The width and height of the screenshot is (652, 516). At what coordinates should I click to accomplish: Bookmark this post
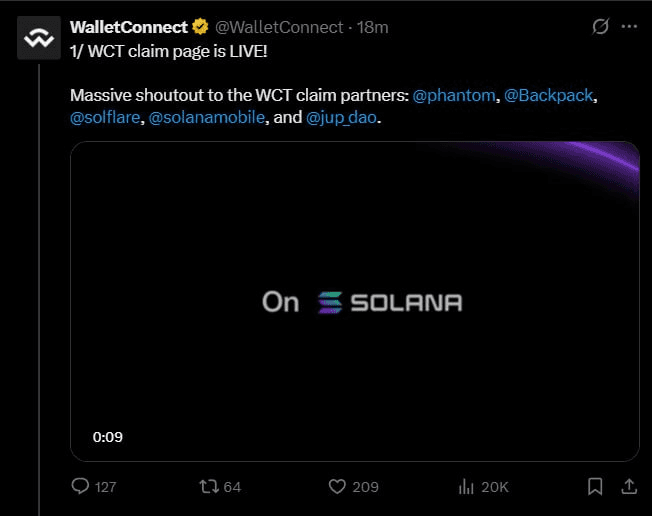pos(595,486)
